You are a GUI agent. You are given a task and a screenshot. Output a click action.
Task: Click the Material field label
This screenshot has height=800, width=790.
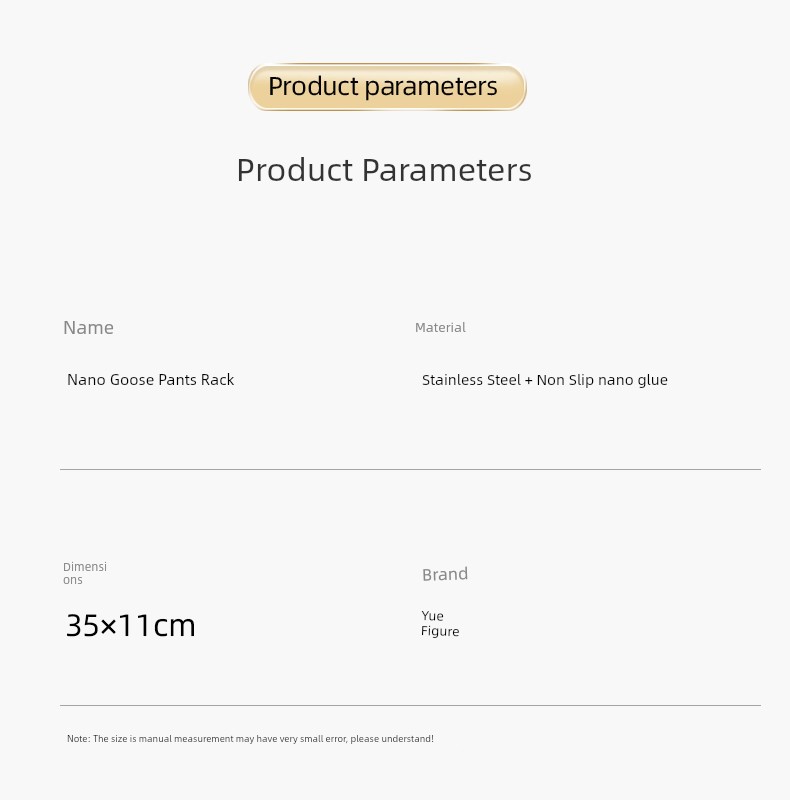440,328
